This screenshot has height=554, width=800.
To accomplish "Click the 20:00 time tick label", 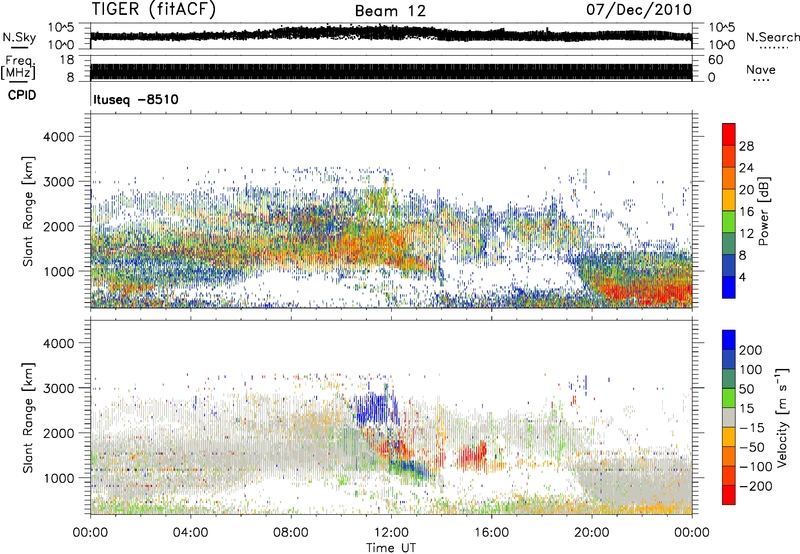I will point(591,533).
